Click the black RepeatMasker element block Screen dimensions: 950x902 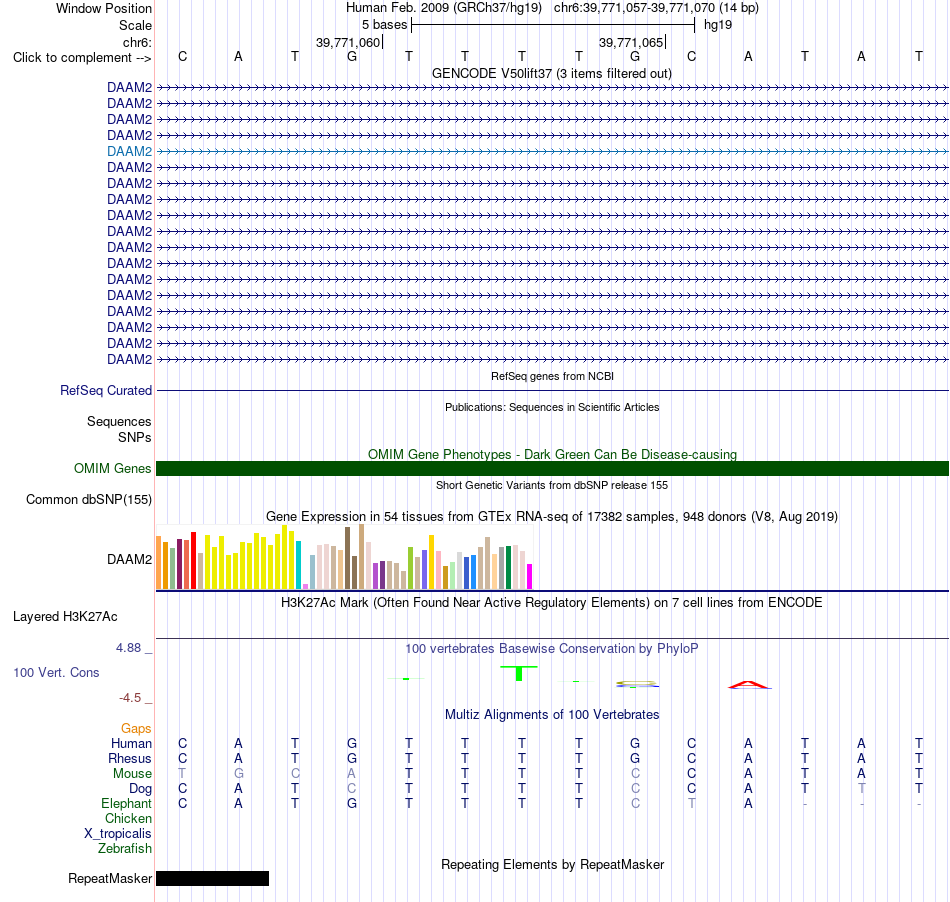(213, 878)
